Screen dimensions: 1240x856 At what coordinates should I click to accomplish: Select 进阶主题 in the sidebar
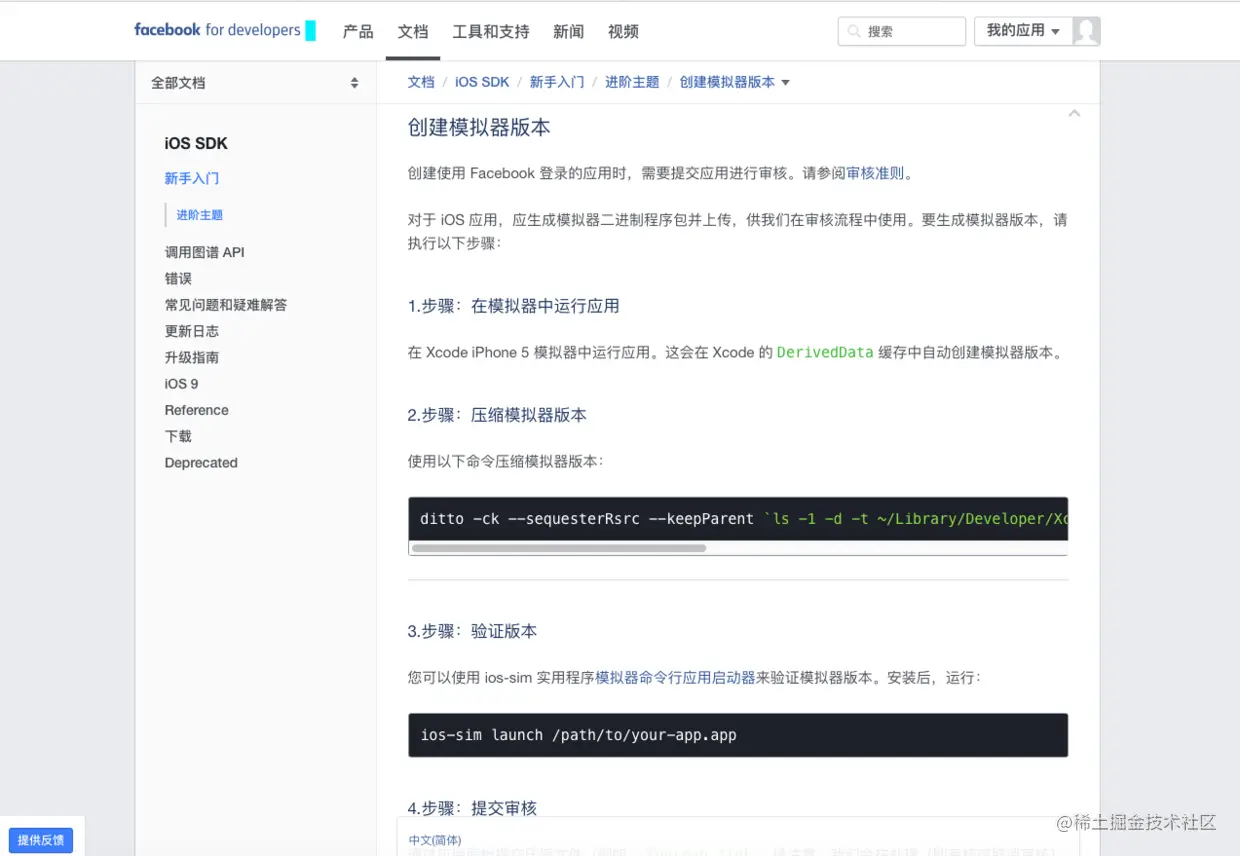tap(200, 215)
